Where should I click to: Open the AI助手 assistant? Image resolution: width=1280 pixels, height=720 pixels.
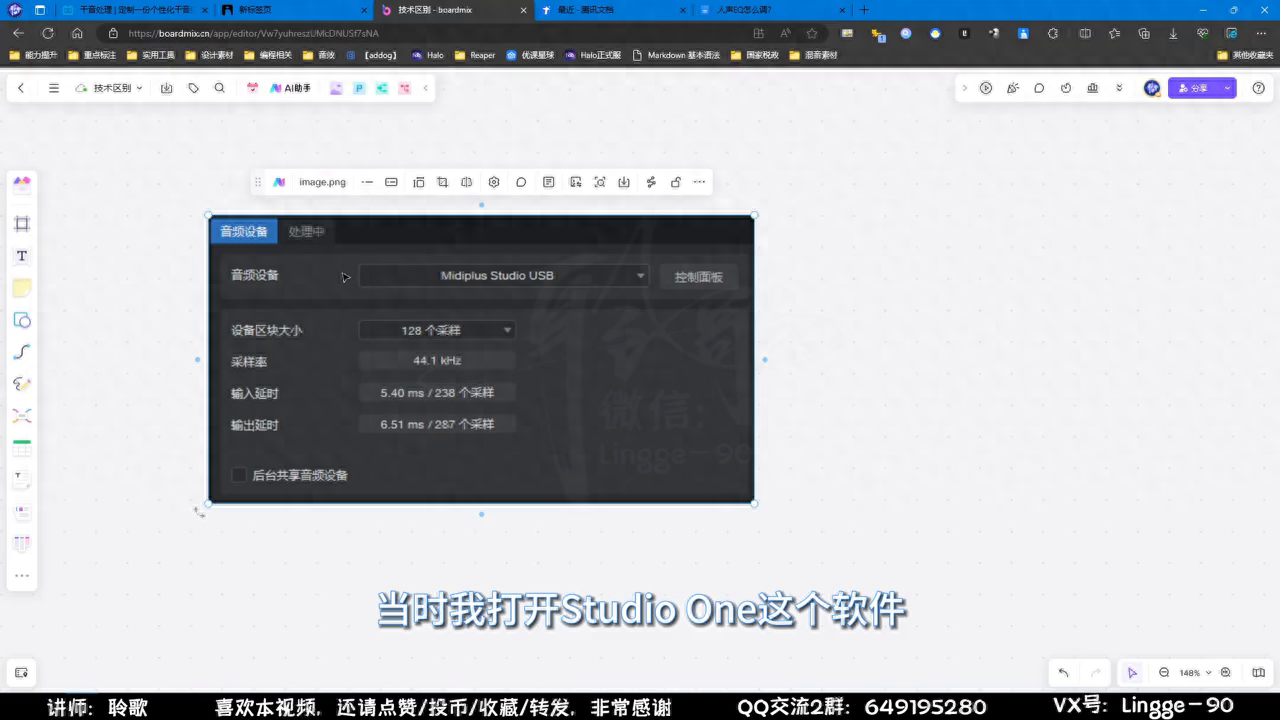pos(290,88)
